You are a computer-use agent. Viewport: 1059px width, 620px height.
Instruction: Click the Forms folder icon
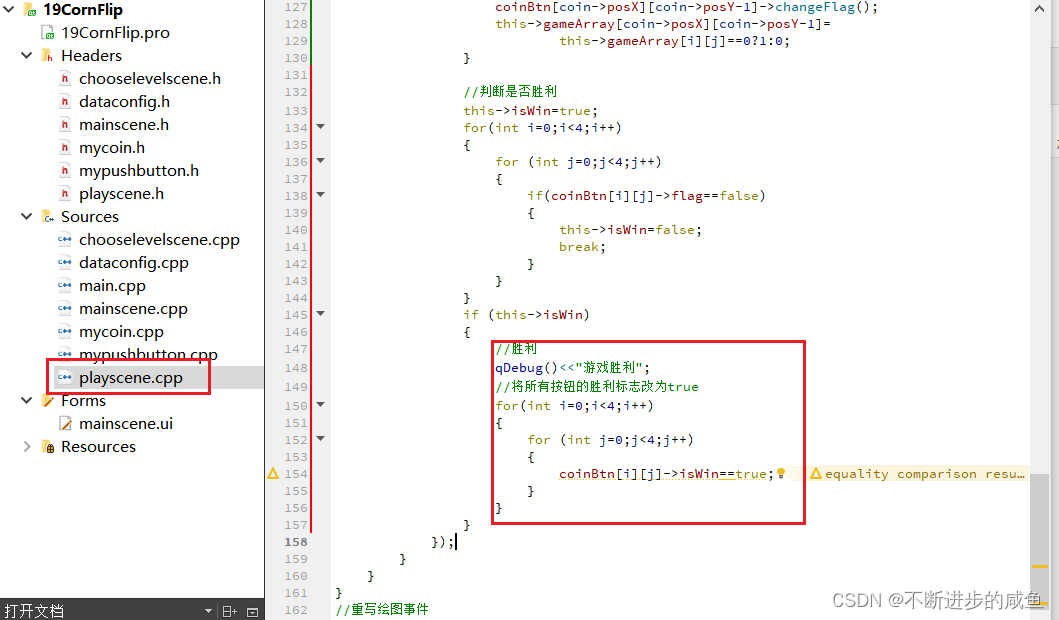tap(47, 401)
